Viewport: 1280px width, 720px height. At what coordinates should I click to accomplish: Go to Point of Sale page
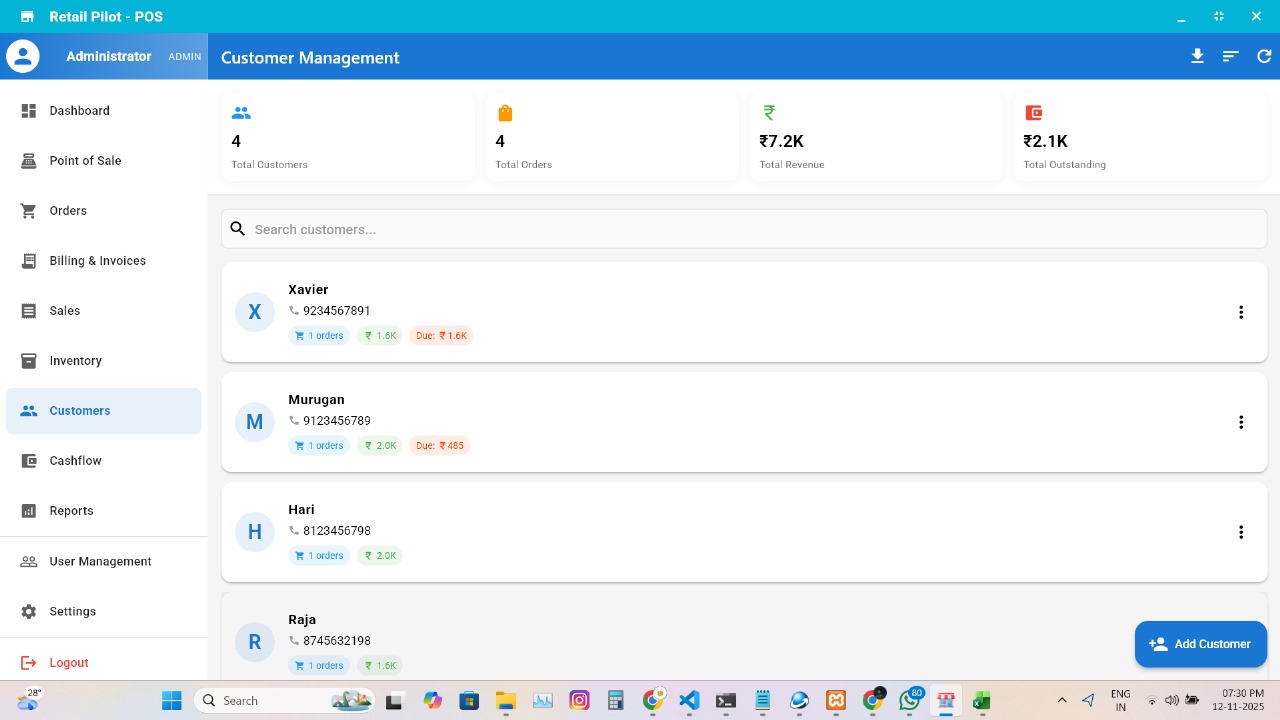85,161
